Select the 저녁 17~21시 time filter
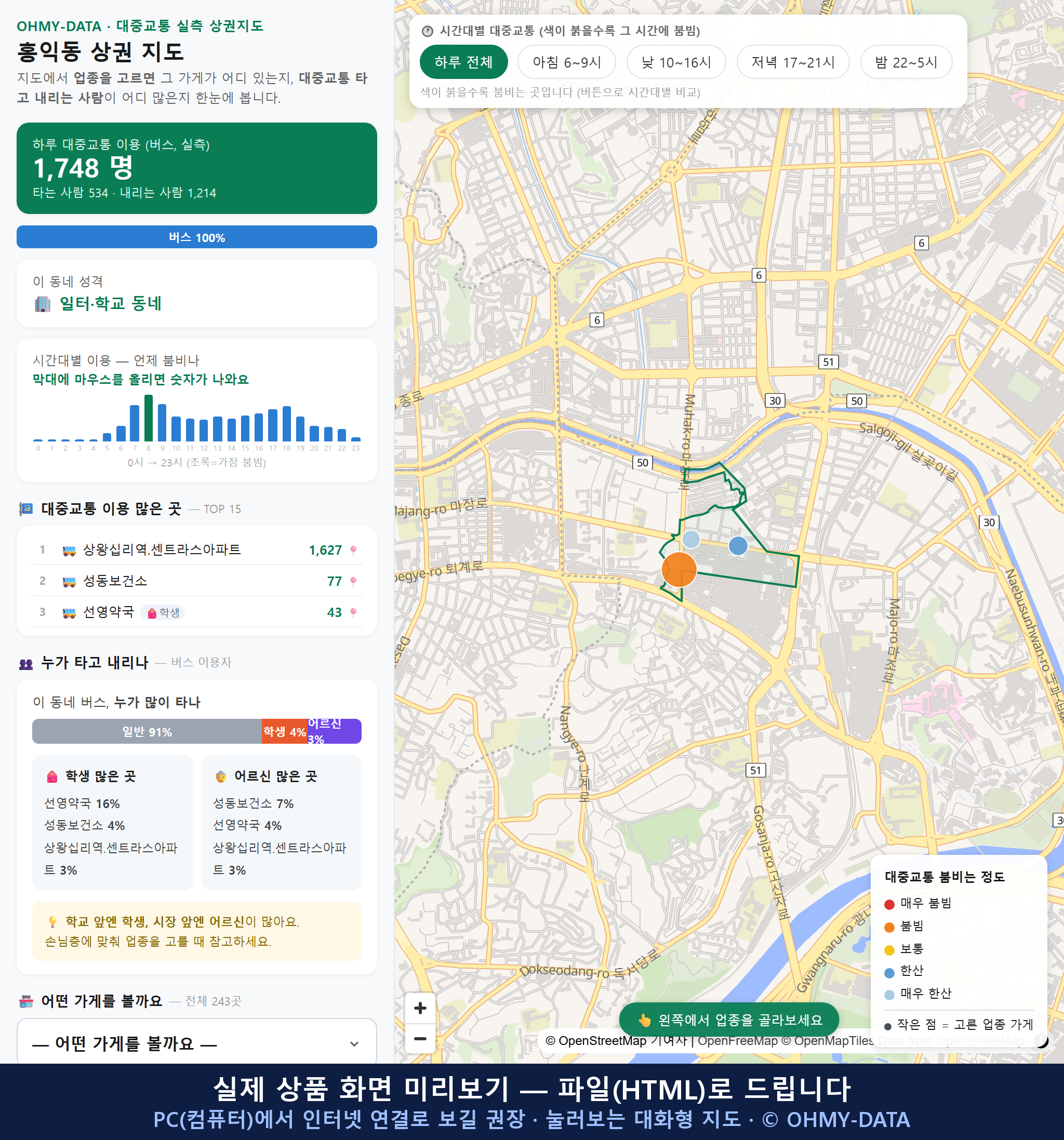 [x=793, y=62]
